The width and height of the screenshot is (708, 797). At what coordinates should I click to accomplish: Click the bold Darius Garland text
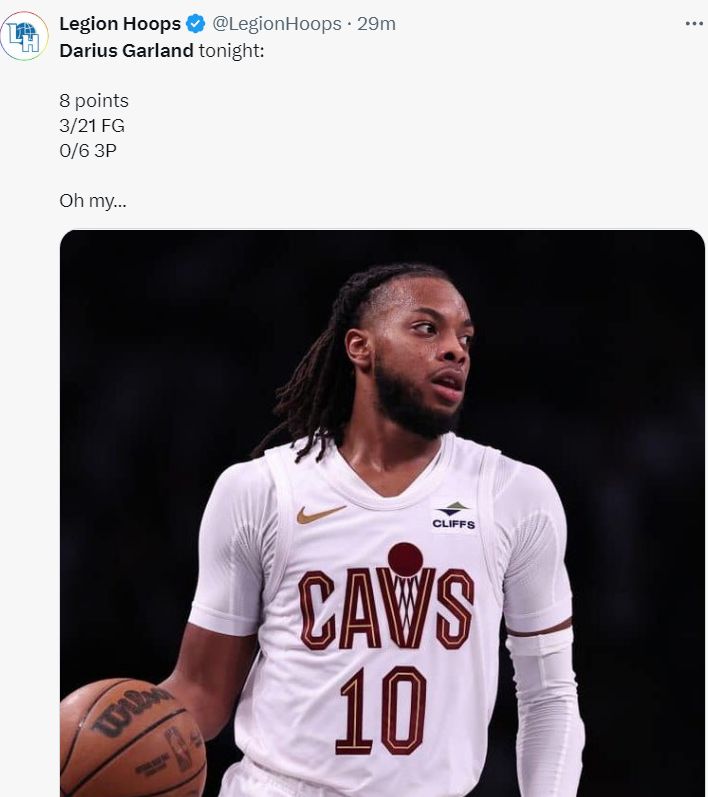[126, 50]
